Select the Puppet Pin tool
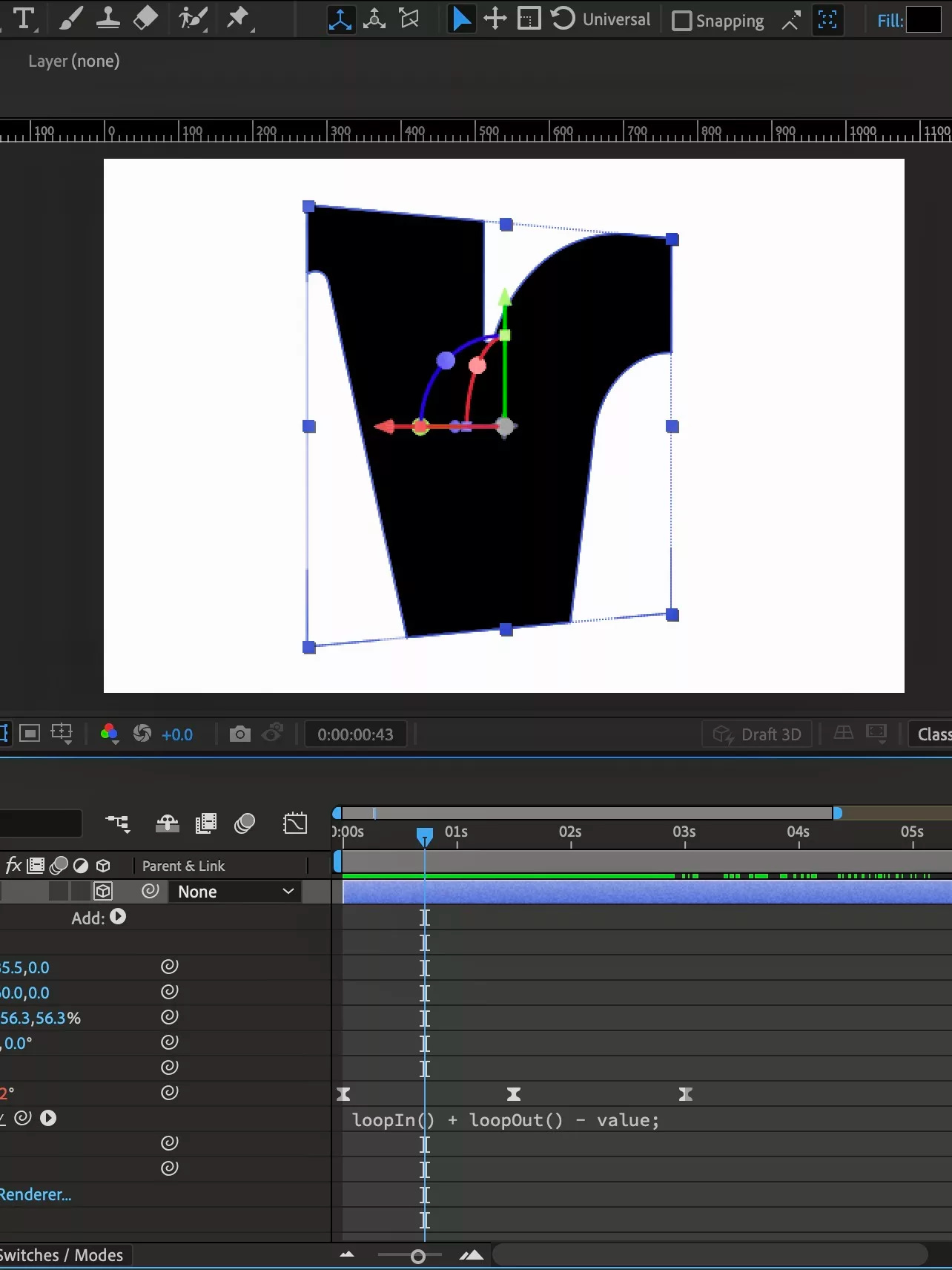This screenshot has width=952, height=1270. [x=238, y=19]
